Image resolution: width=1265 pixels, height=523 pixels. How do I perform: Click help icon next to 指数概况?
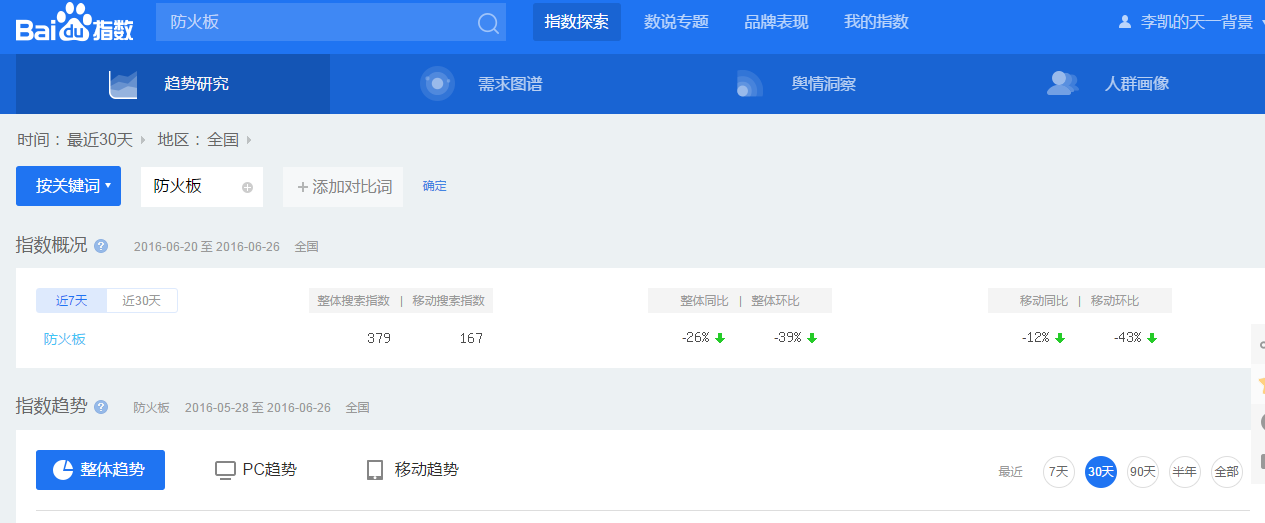click(101, 246)
